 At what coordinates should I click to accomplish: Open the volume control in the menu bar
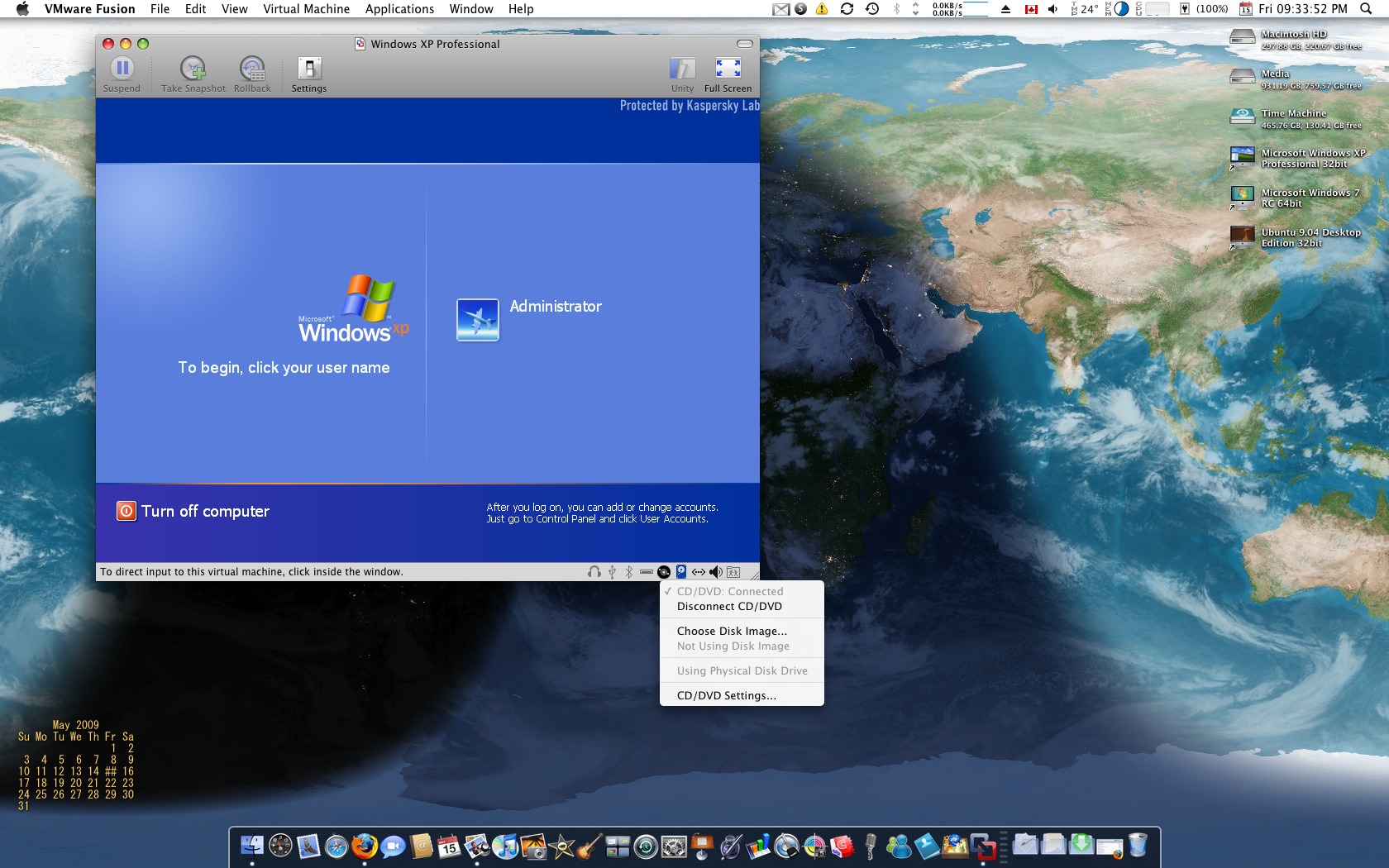(x=1052, y=9)
